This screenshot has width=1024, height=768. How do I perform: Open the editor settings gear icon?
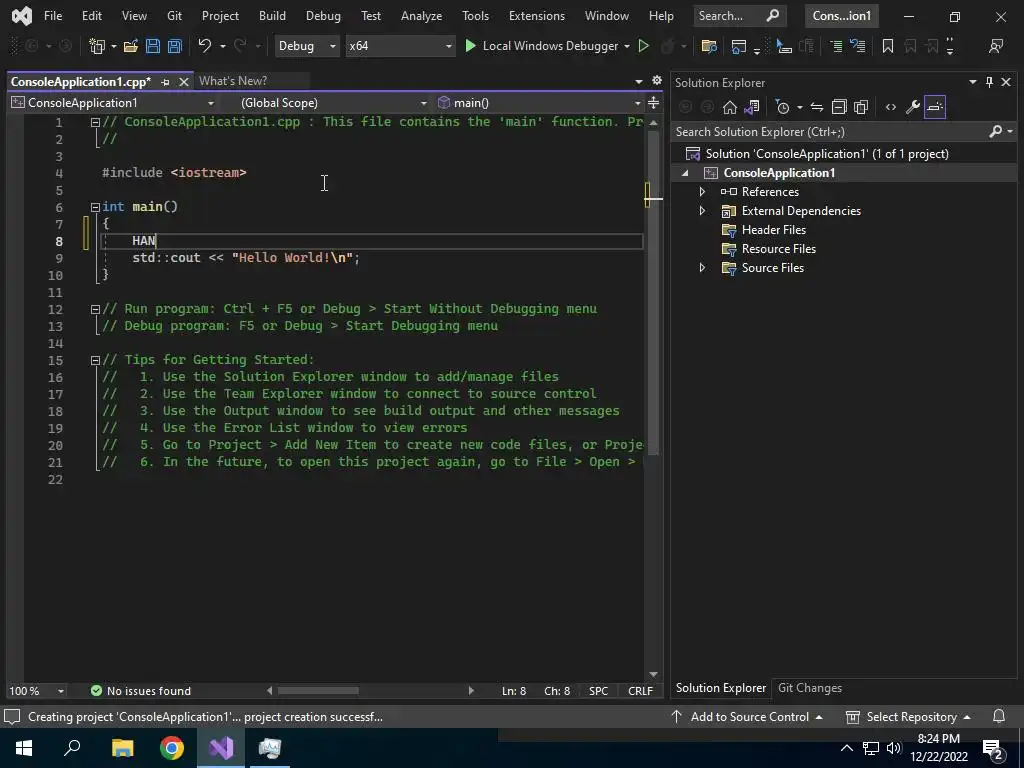657,80
